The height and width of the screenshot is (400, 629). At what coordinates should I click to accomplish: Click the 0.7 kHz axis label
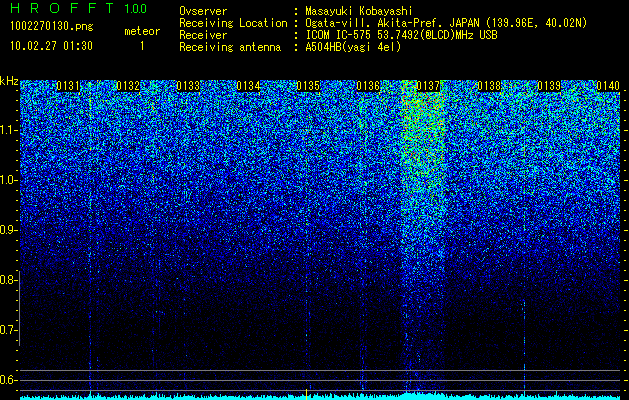pos(9,330)
